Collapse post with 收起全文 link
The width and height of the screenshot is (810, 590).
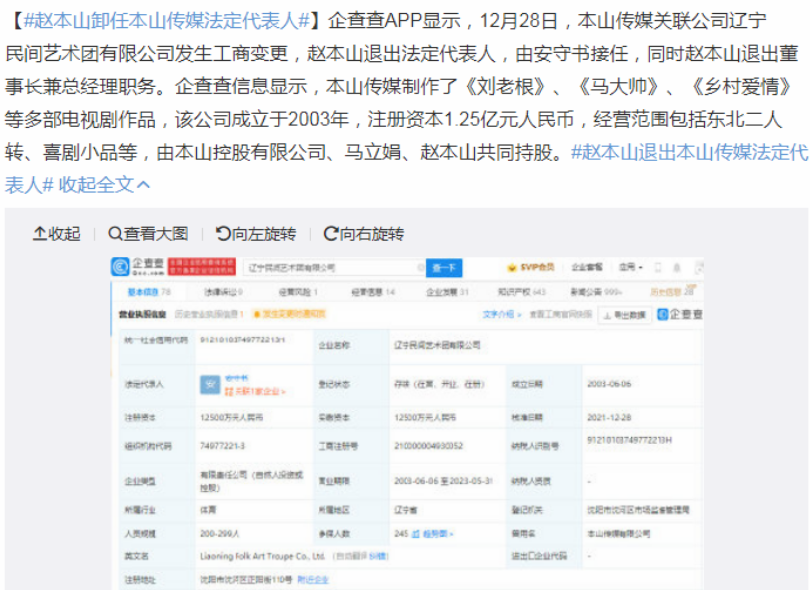[104, 184]
